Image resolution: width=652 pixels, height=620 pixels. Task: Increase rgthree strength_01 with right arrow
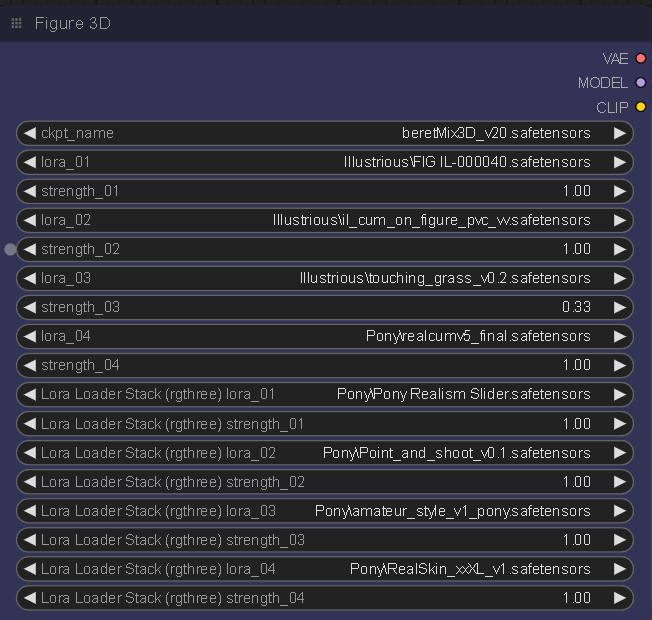[620, 424]
